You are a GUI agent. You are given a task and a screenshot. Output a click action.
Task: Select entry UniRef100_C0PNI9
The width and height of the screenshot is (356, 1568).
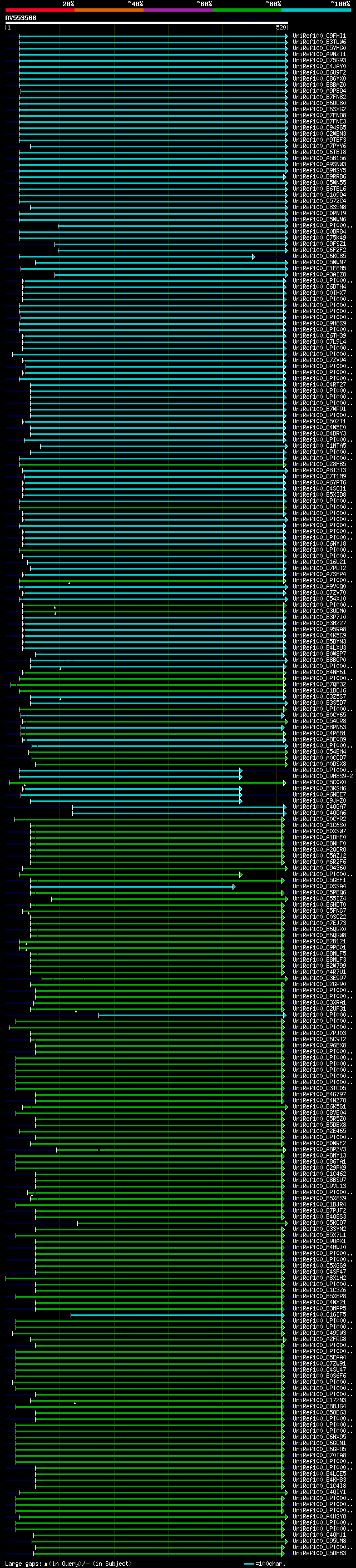tap(319, 213)
